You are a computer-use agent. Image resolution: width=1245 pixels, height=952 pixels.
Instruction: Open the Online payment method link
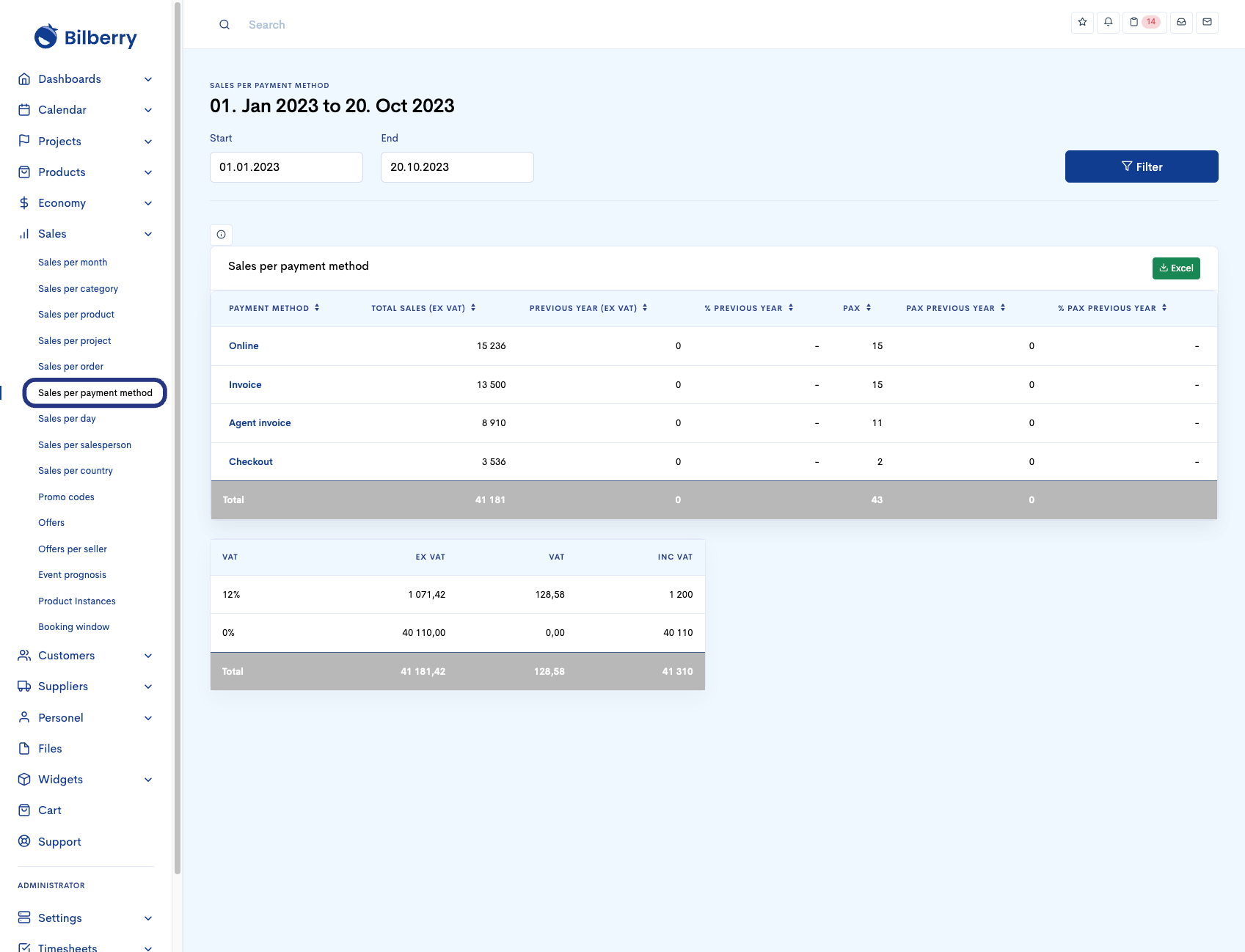coord(244,346)
